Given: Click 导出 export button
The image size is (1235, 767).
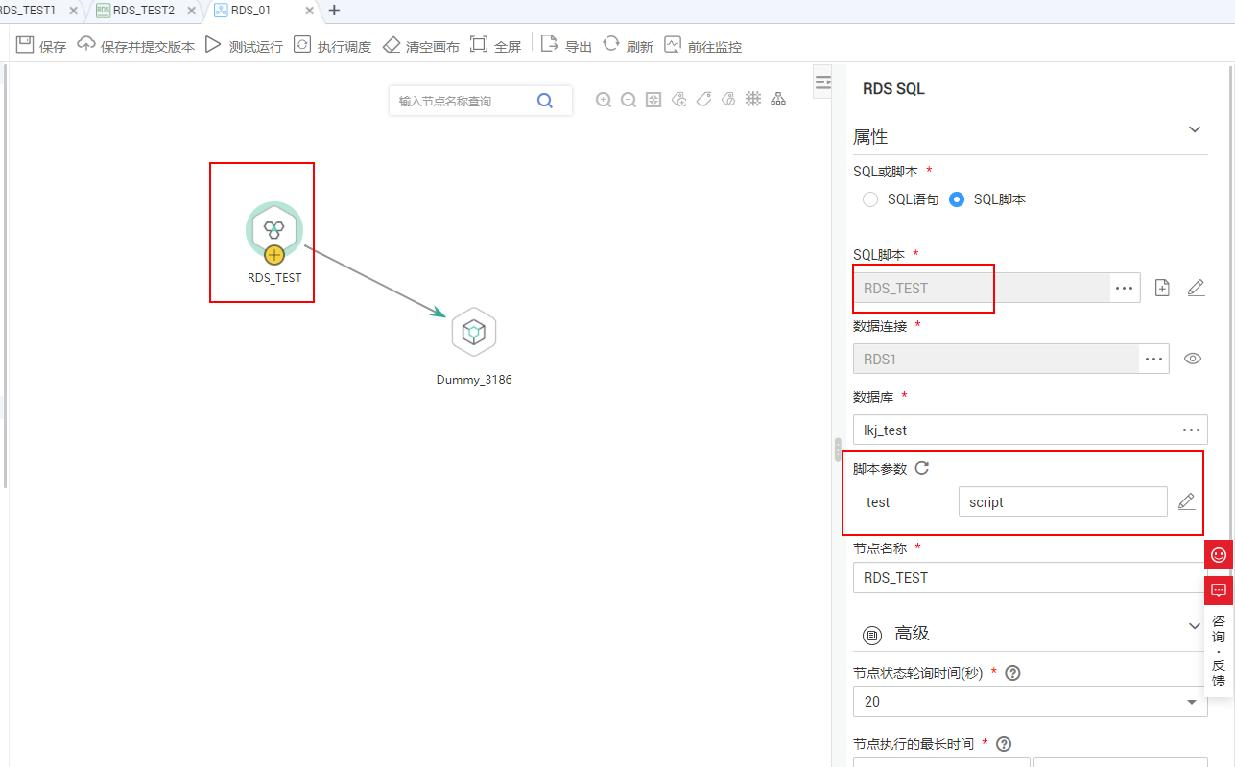Looking at the screenshot, I should (x=566, y=46).
